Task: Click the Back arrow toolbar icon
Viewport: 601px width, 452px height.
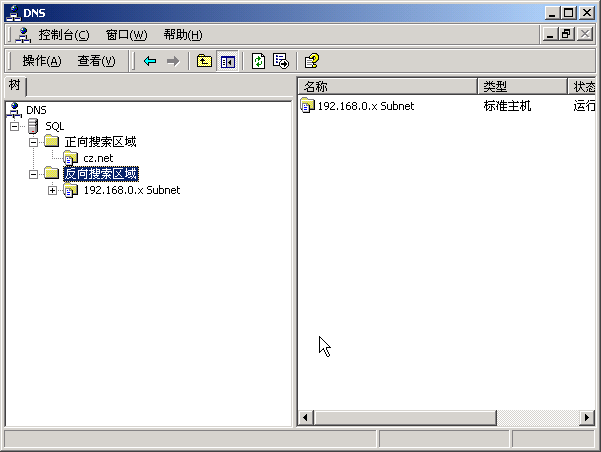Action: (150, 61)
